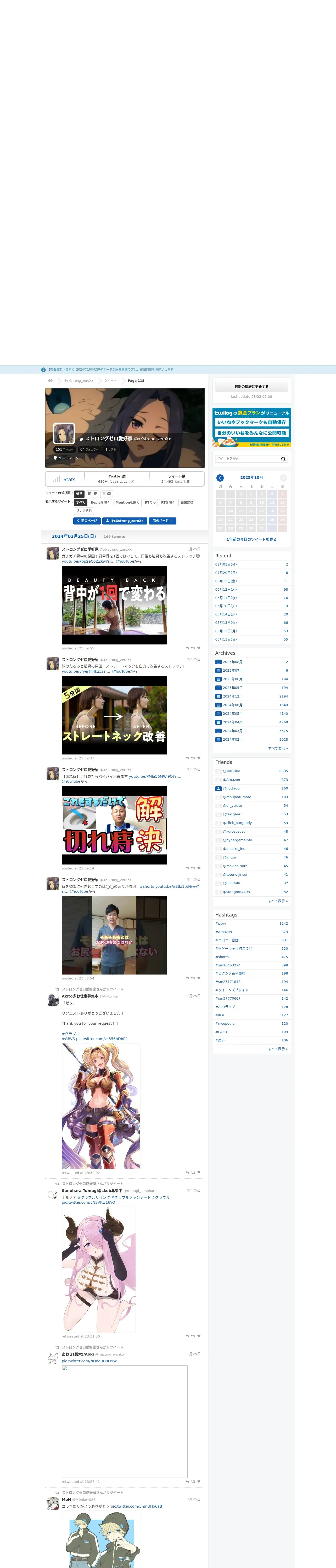Go to the Twilog home icon in breadcrumb
336x1568 pixels.
click(50, 381)
